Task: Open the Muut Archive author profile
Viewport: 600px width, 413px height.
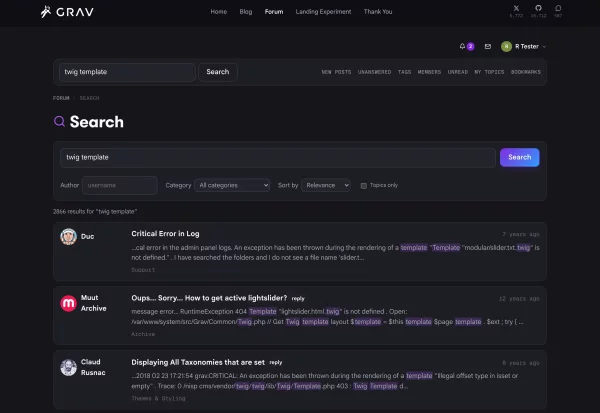Action: [x=93, y=303]
